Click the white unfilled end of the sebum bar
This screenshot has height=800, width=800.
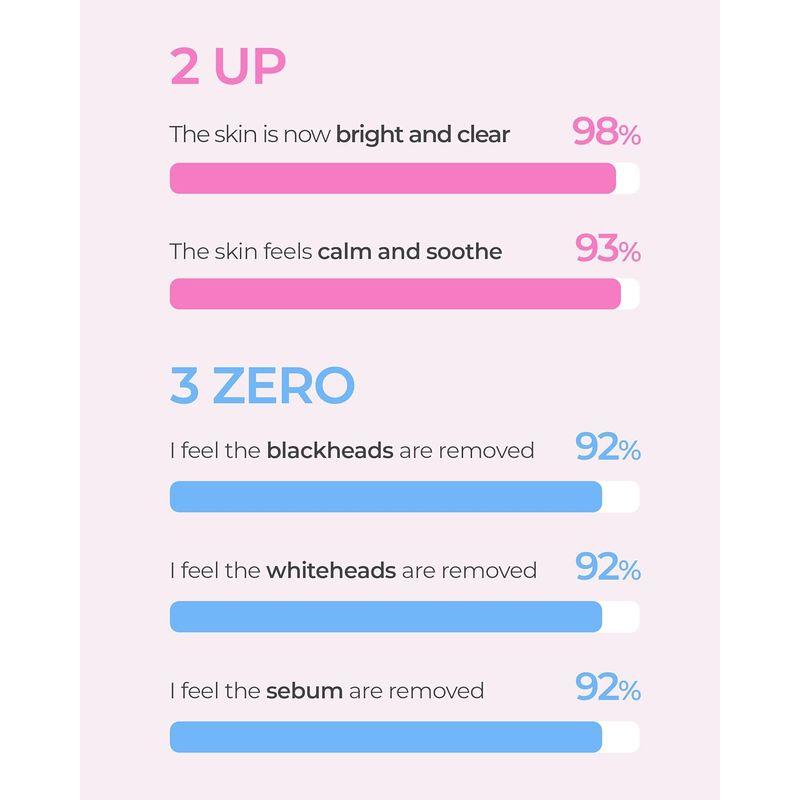[x=621, y=737]
